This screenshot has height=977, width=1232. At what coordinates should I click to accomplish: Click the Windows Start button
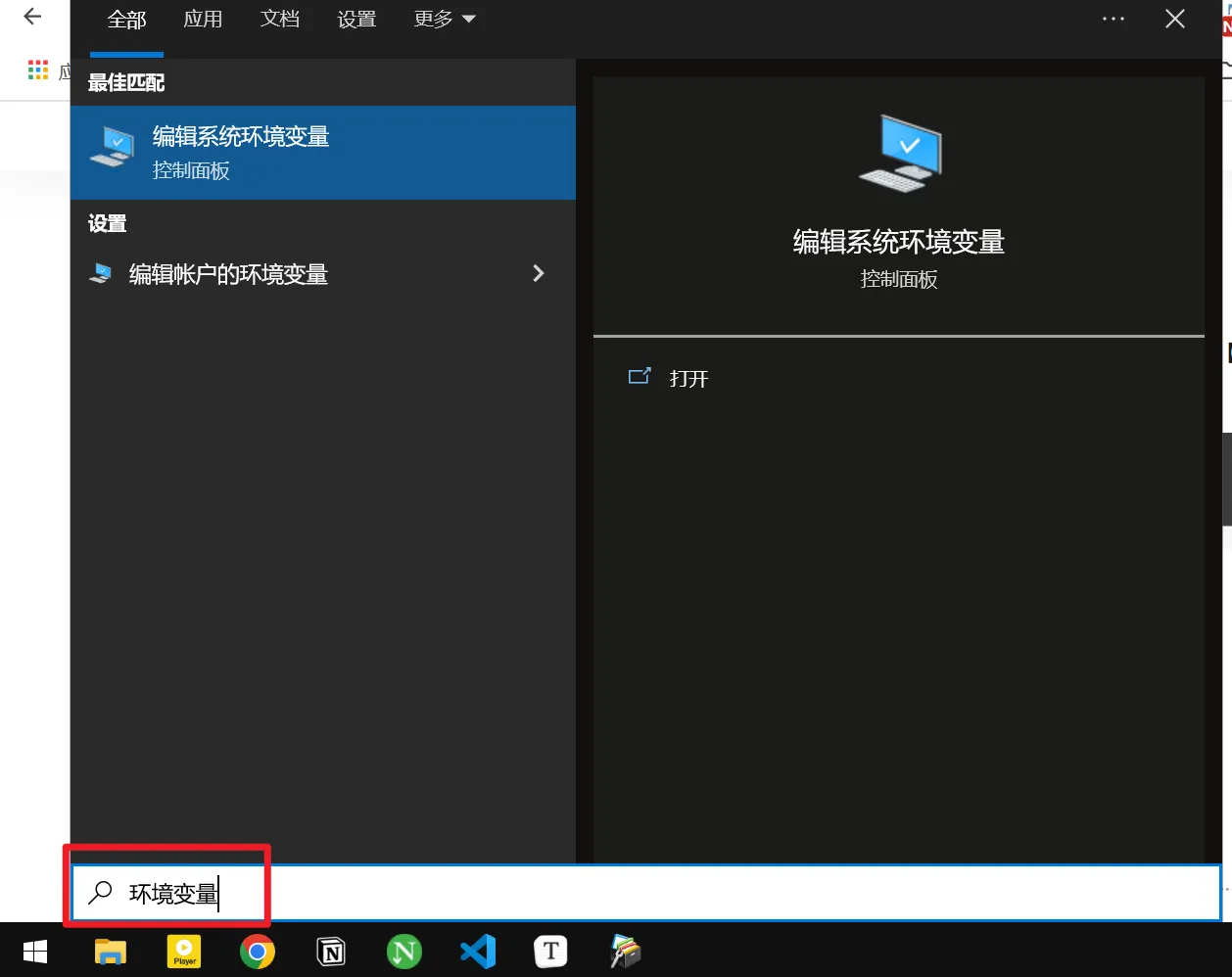35,952
